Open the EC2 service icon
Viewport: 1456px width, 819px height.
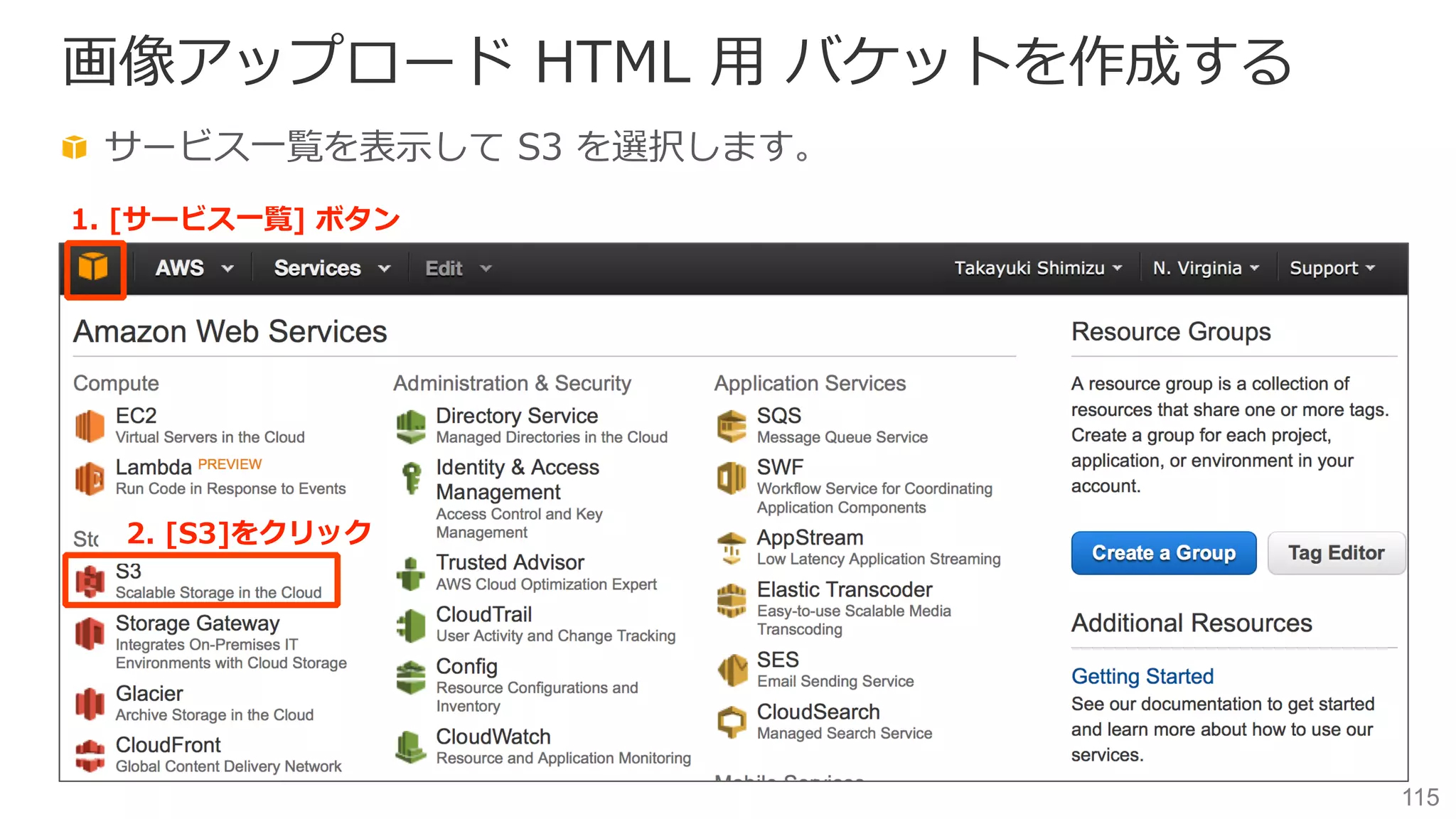click(90, 426)
